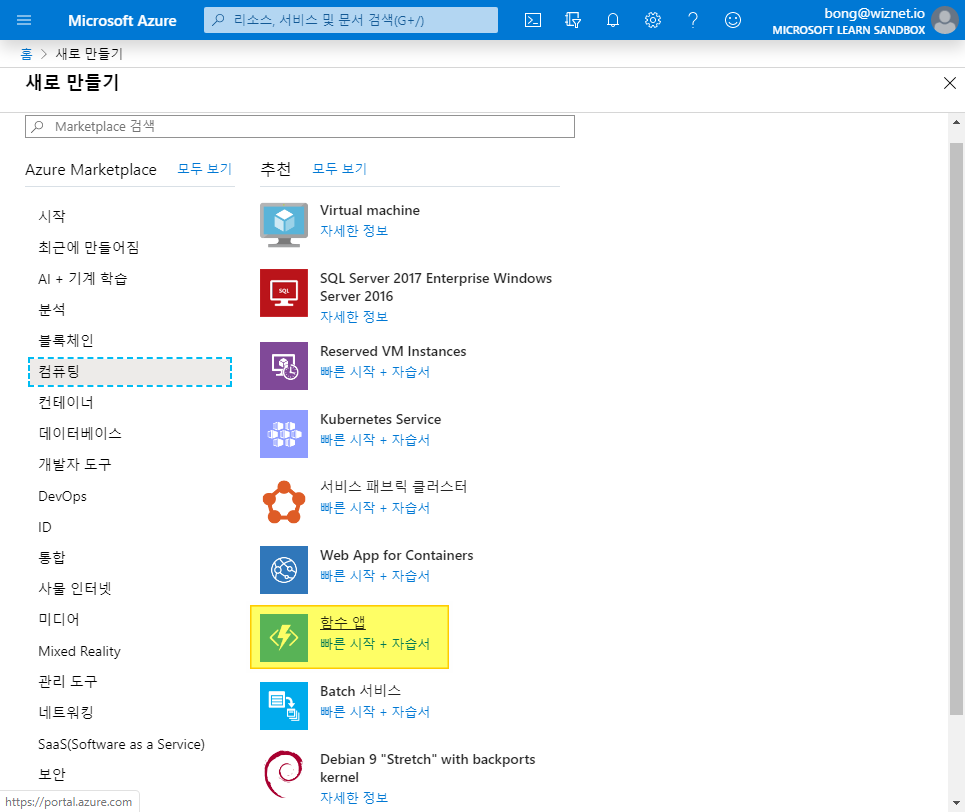Open 빠른 시작 + 자습서 under Web App for Containers

(375, 576)
